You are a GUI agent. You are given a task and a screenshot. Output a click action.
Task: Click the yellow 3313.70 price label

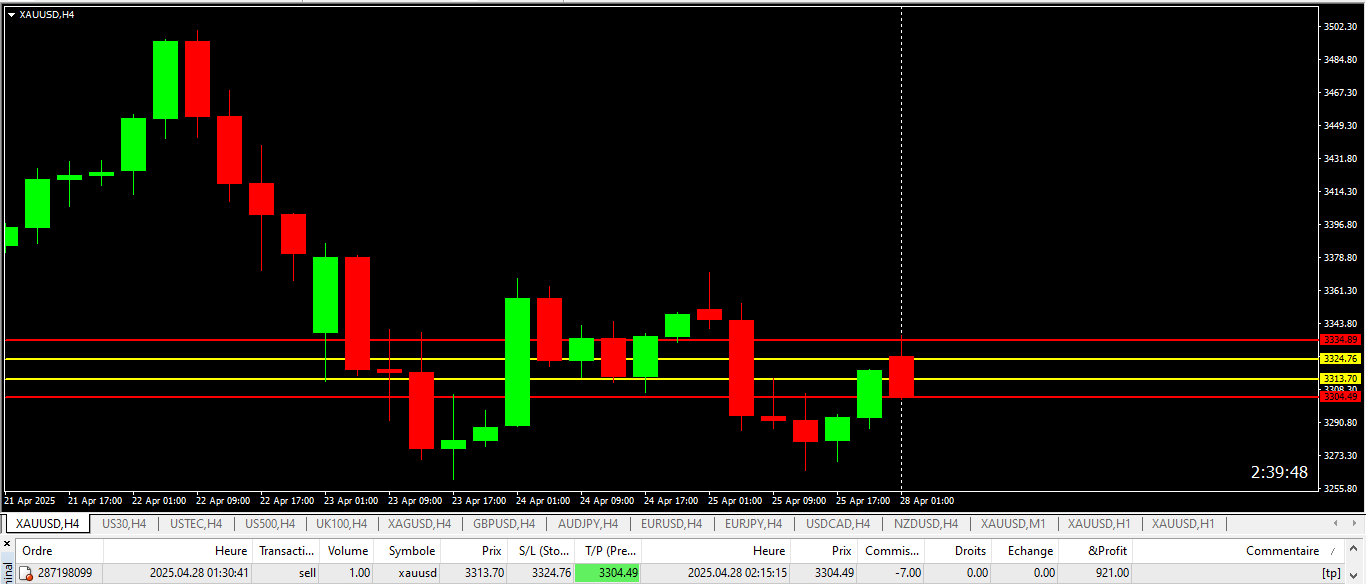(1340, 379)
